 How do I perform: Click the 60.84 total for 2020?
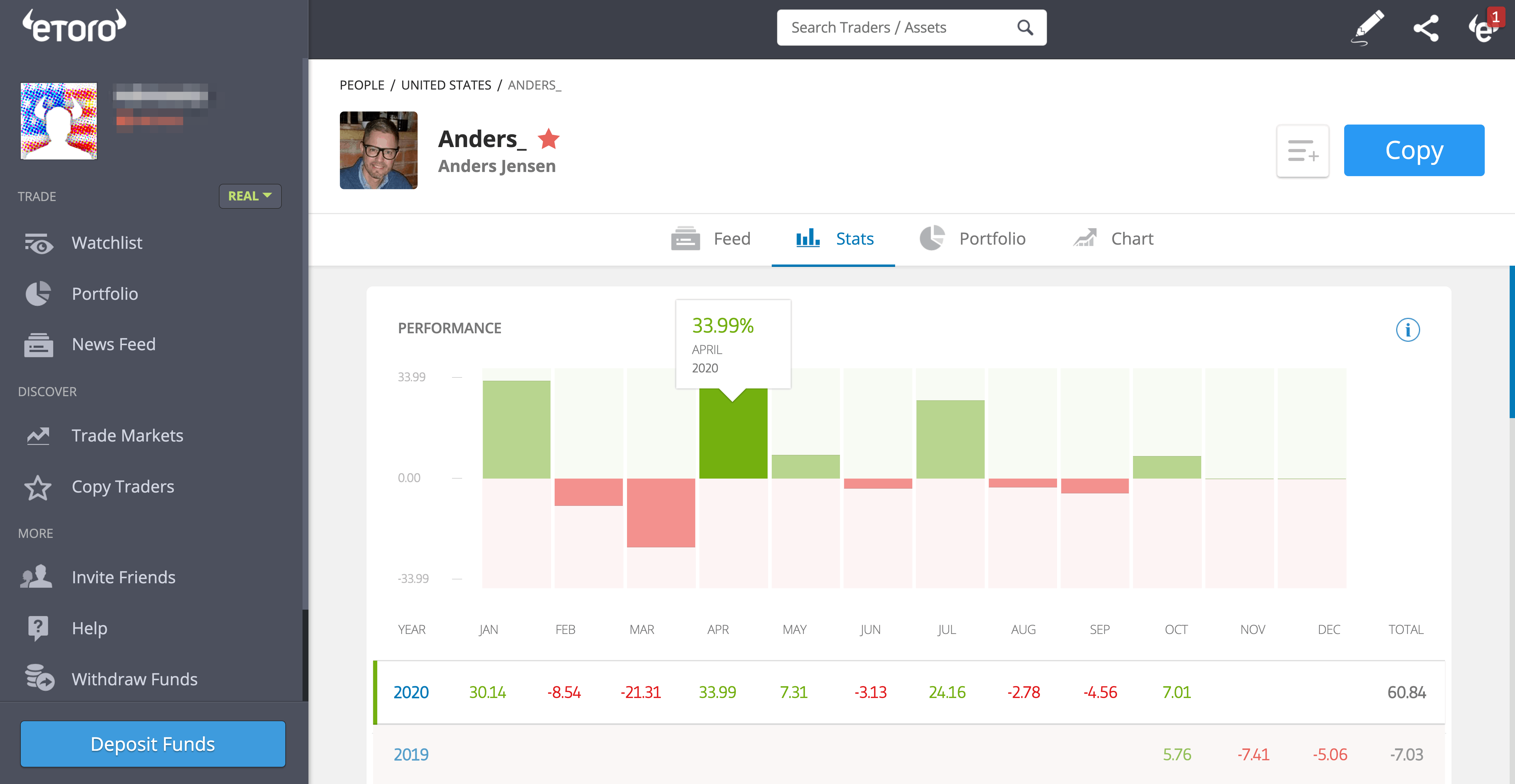1406,692
